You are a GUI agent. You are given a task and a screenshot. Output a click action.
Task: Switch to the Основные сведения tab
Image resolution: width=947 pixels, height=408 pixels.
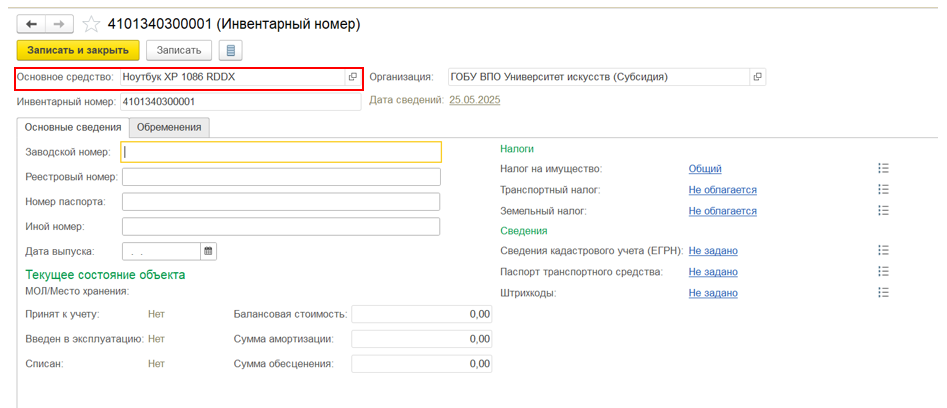pyautogui.click(x=72, y=127)
